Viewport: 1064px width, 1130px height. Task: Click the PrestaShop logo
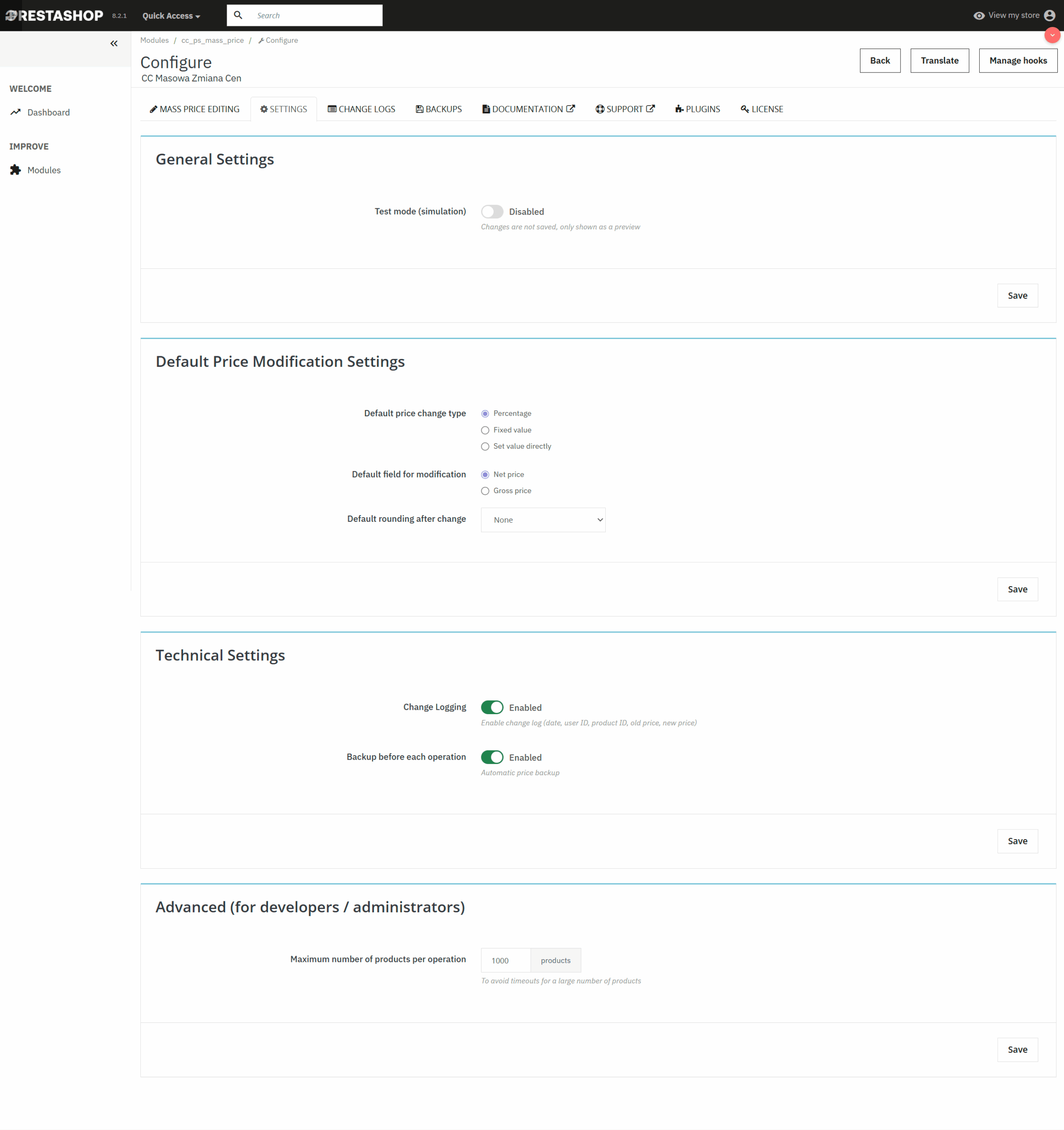(x=55, y=15)
